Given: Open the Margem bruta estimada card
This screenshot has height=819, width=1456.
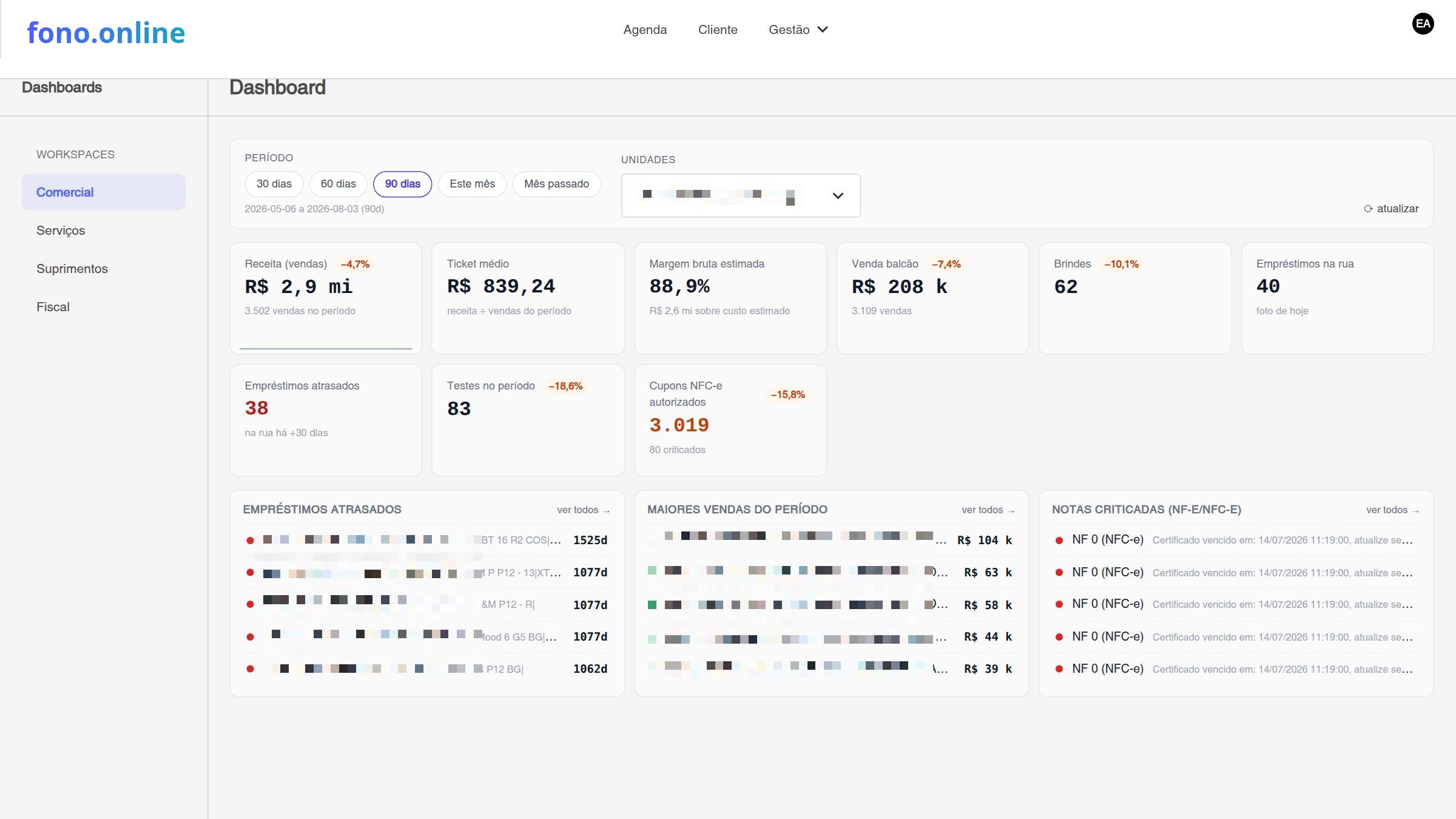Looking at the screenshot, I should pyautogui.click(x=730, y=298).
